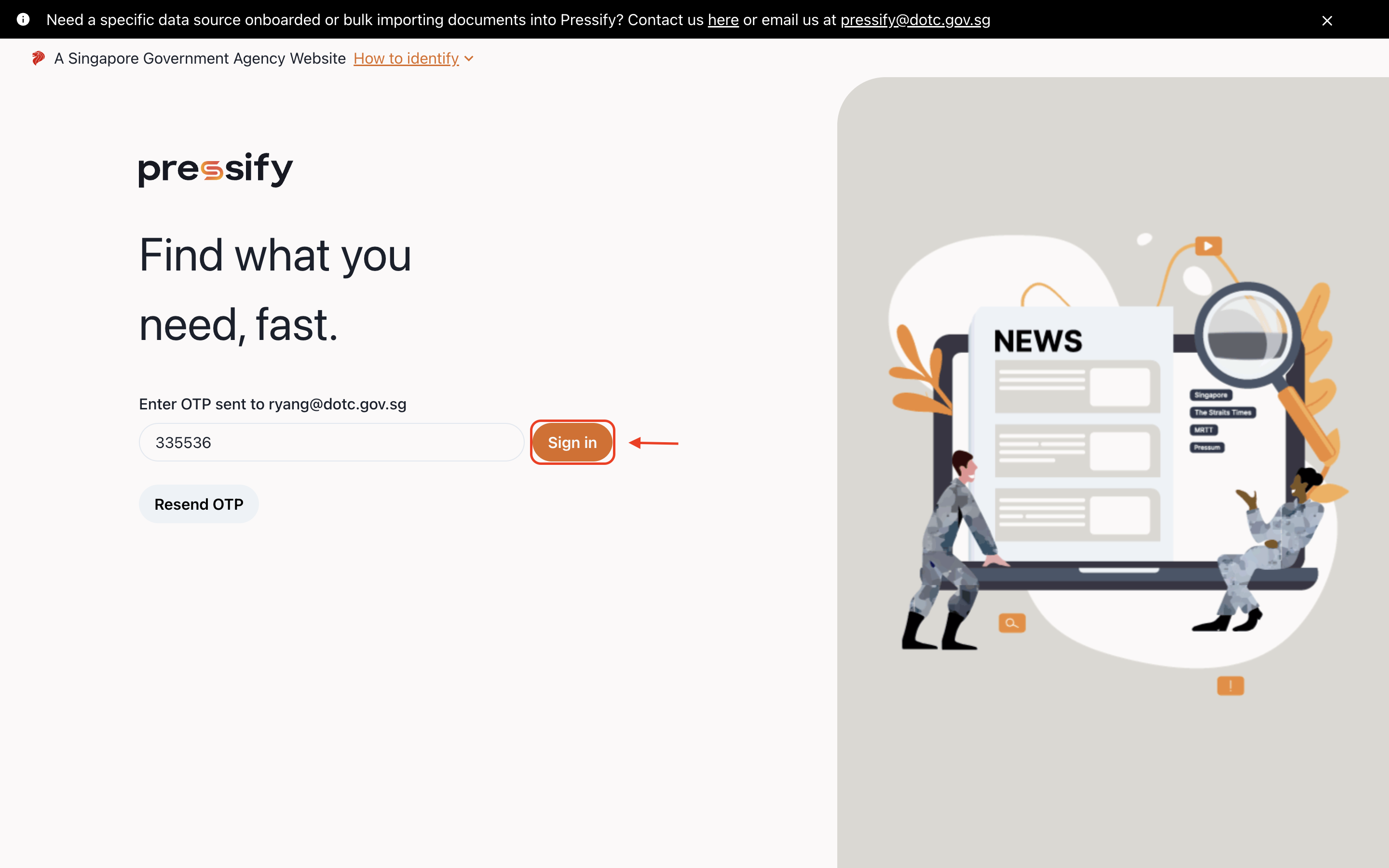Click the red arrow pointing at Sign in

[654, 443]
